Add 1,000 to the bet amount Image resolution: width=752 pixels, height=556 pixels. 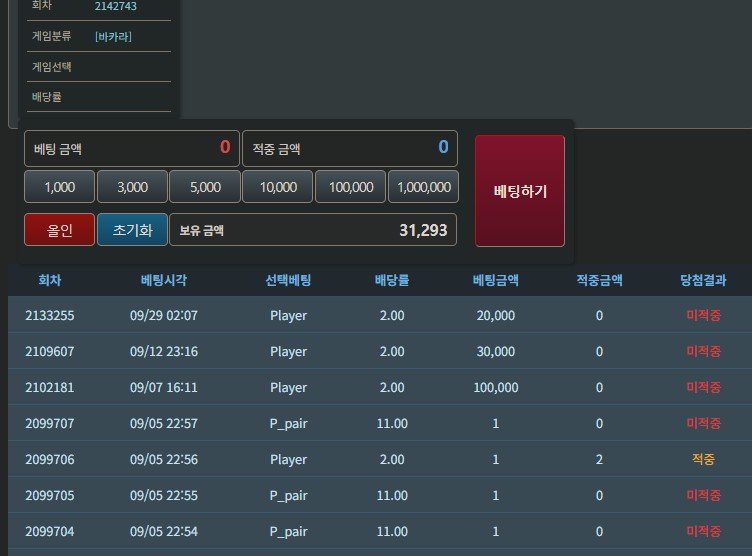point(59,187)
